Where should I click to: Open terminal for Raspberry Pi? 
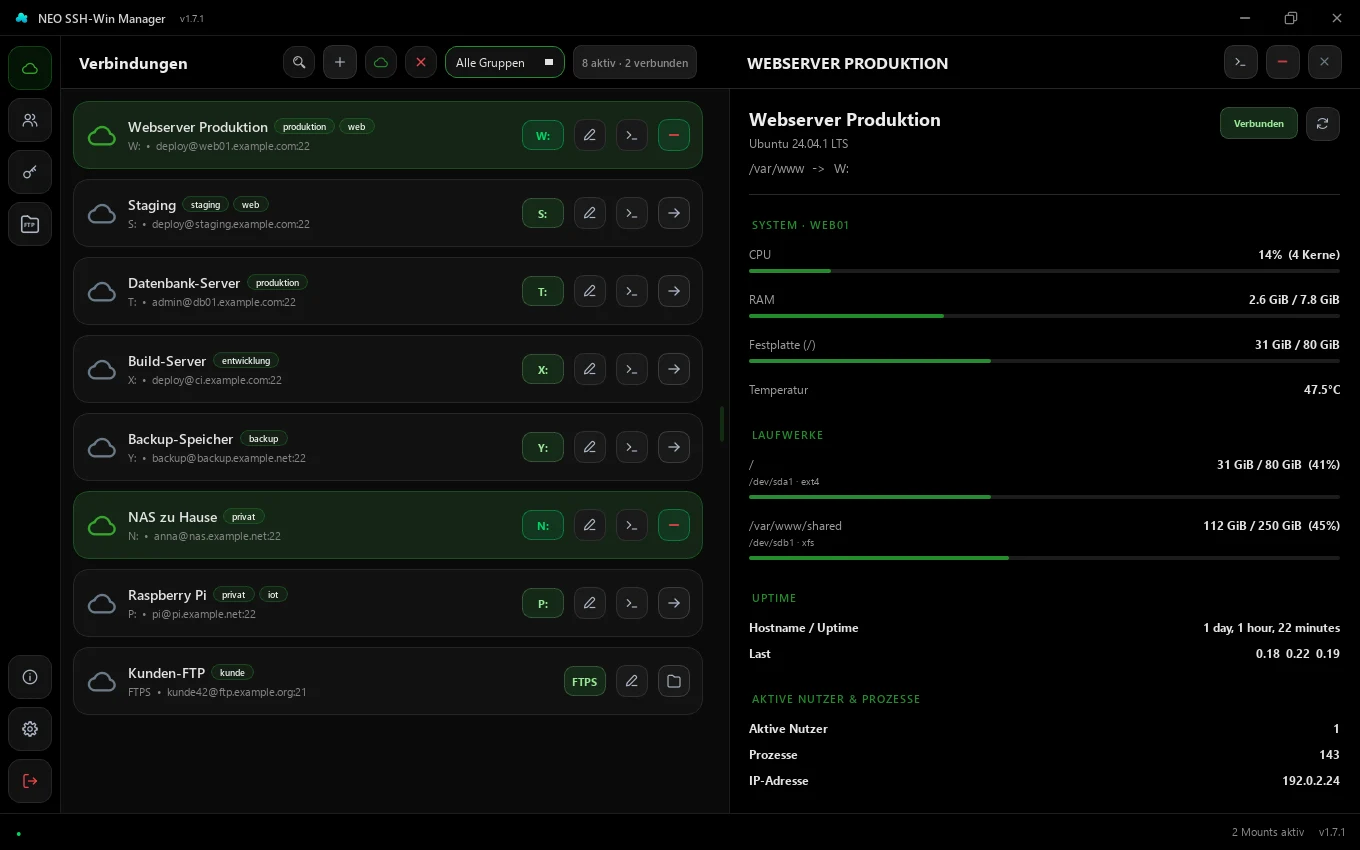[x=632, y=603]
